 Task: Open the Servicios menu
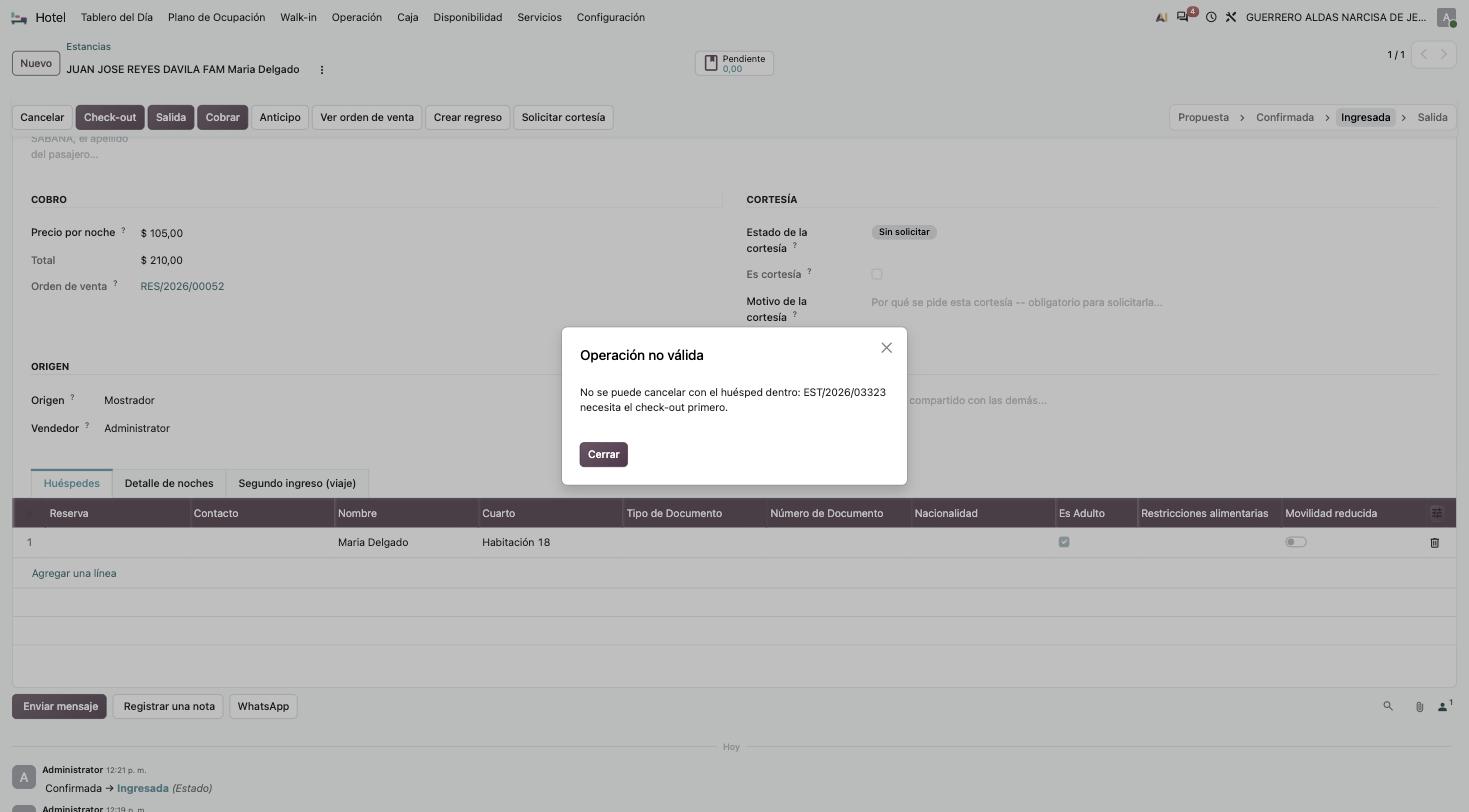(539, 17)
